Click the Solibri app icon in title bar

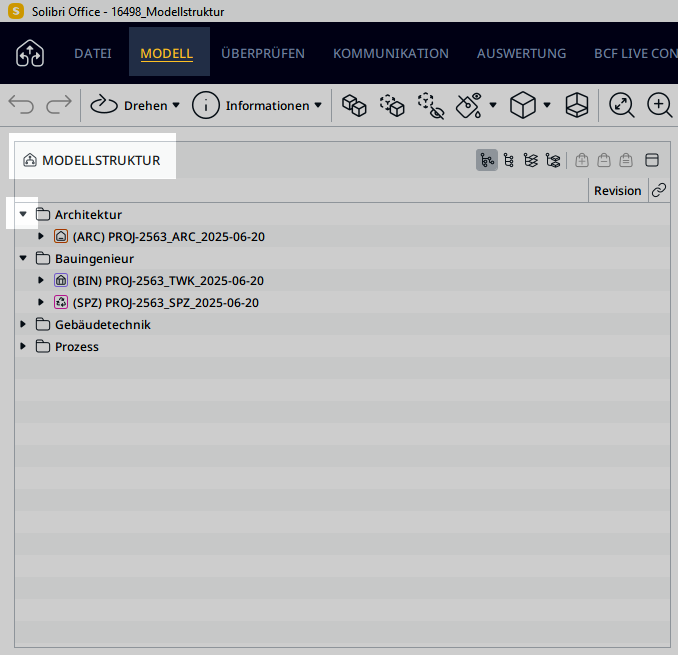pos(16,11)
